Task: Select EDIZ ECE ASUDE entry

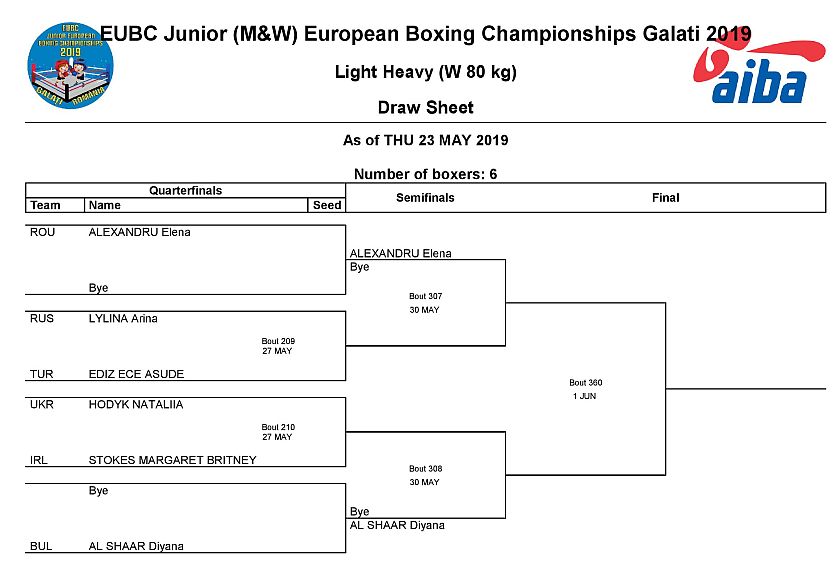Action: point(136,374)
